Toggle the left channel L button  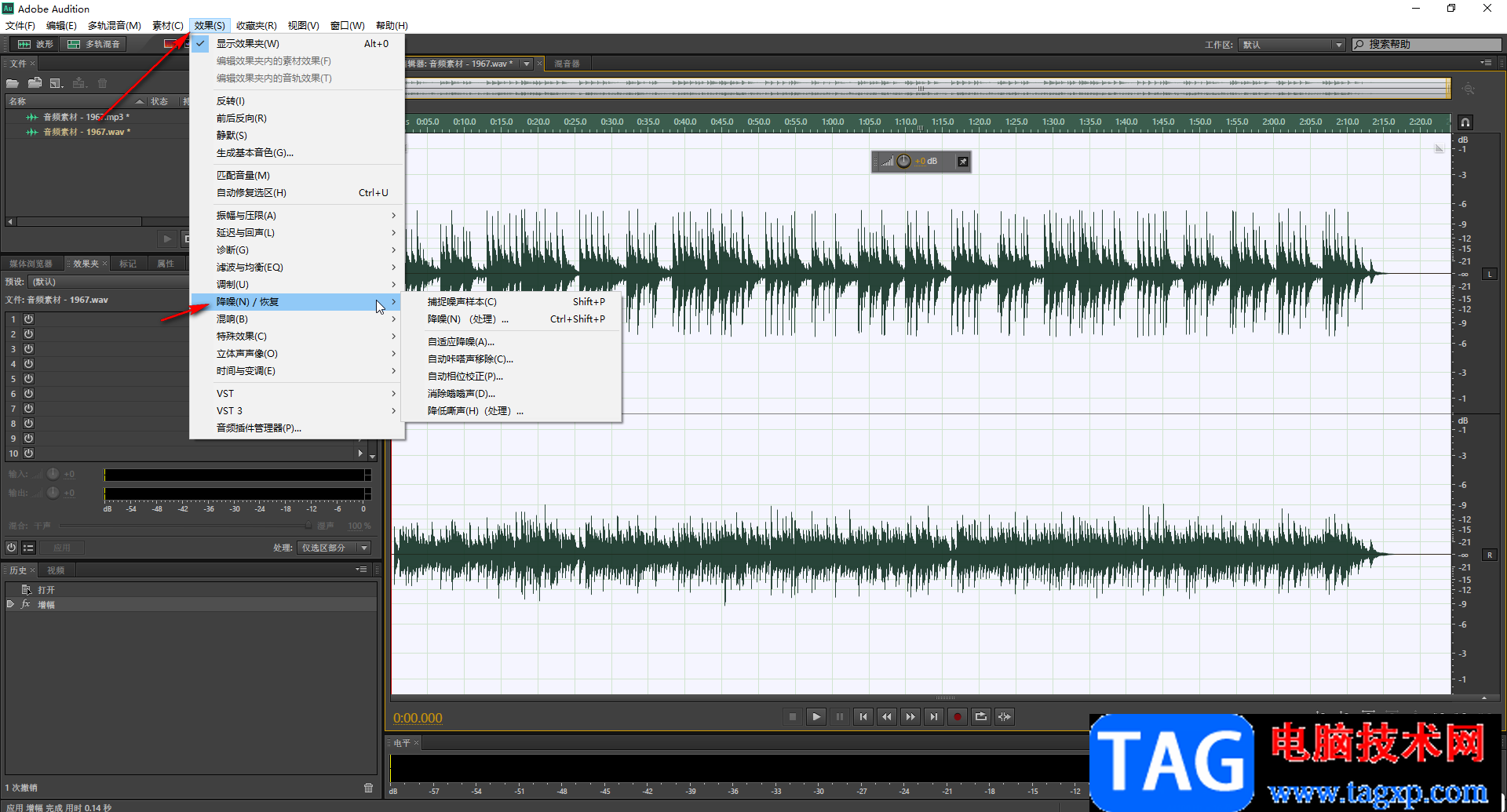click(x=1490, y=274)
